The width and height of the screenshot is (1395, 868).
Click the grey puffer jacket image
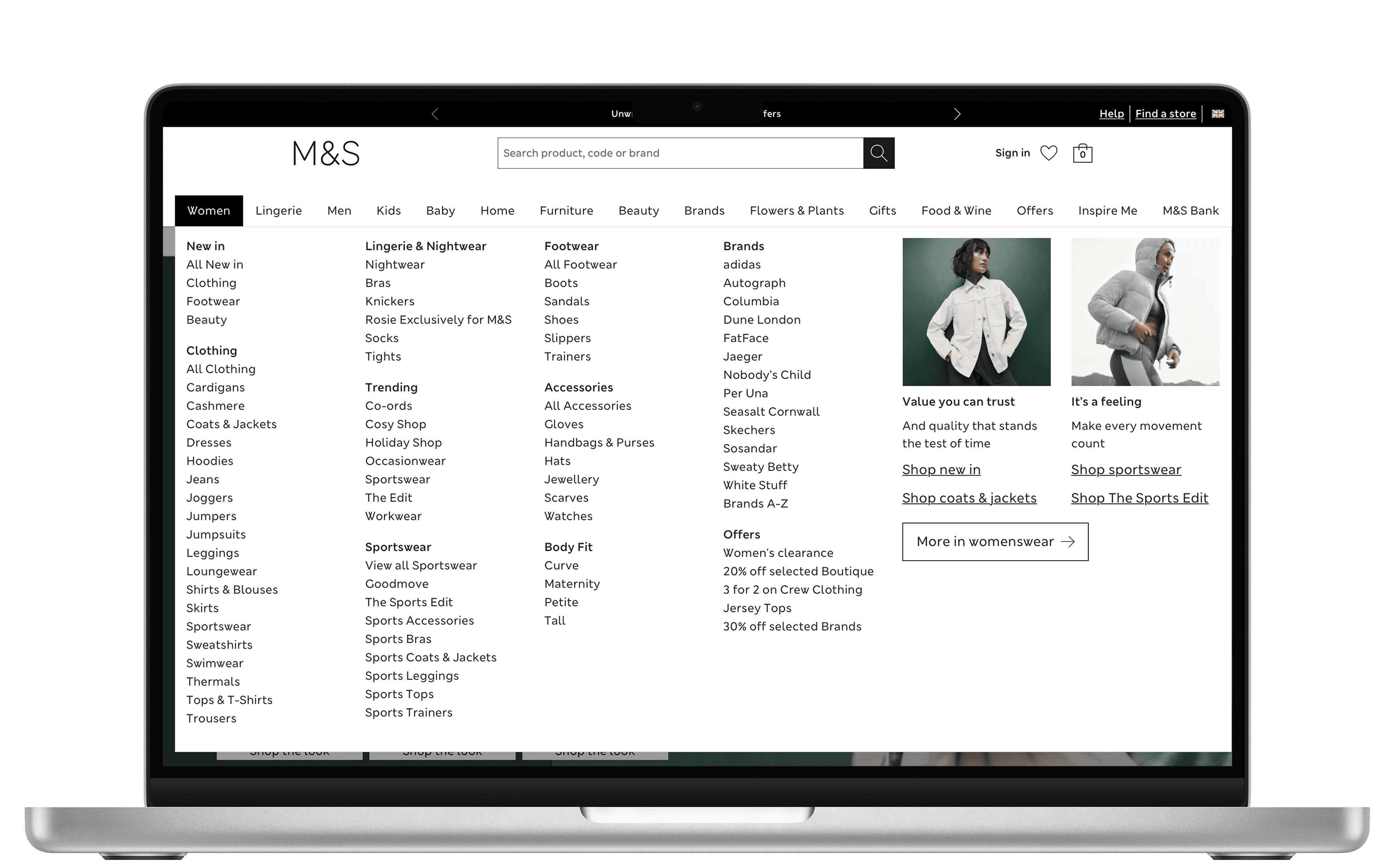pos(1145,312)
